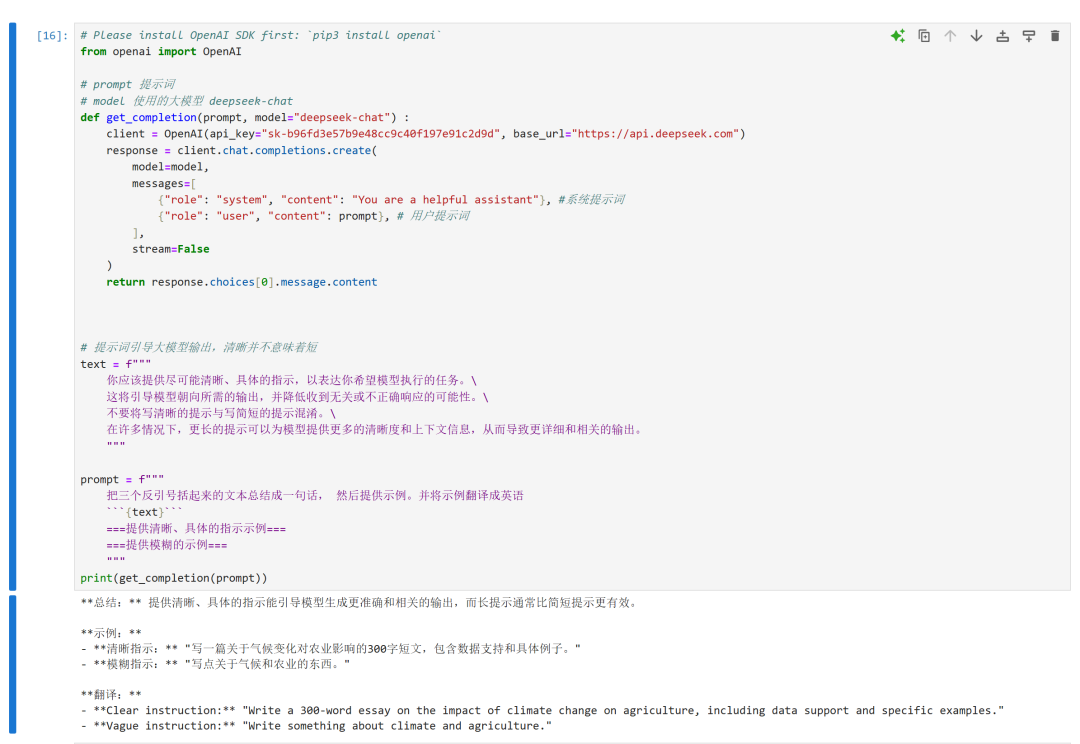Image resolution: width=1080 pixels, height=744 pixels.
Task: Insert a cell below using toolbar icon
Action: pos(1029,36)
